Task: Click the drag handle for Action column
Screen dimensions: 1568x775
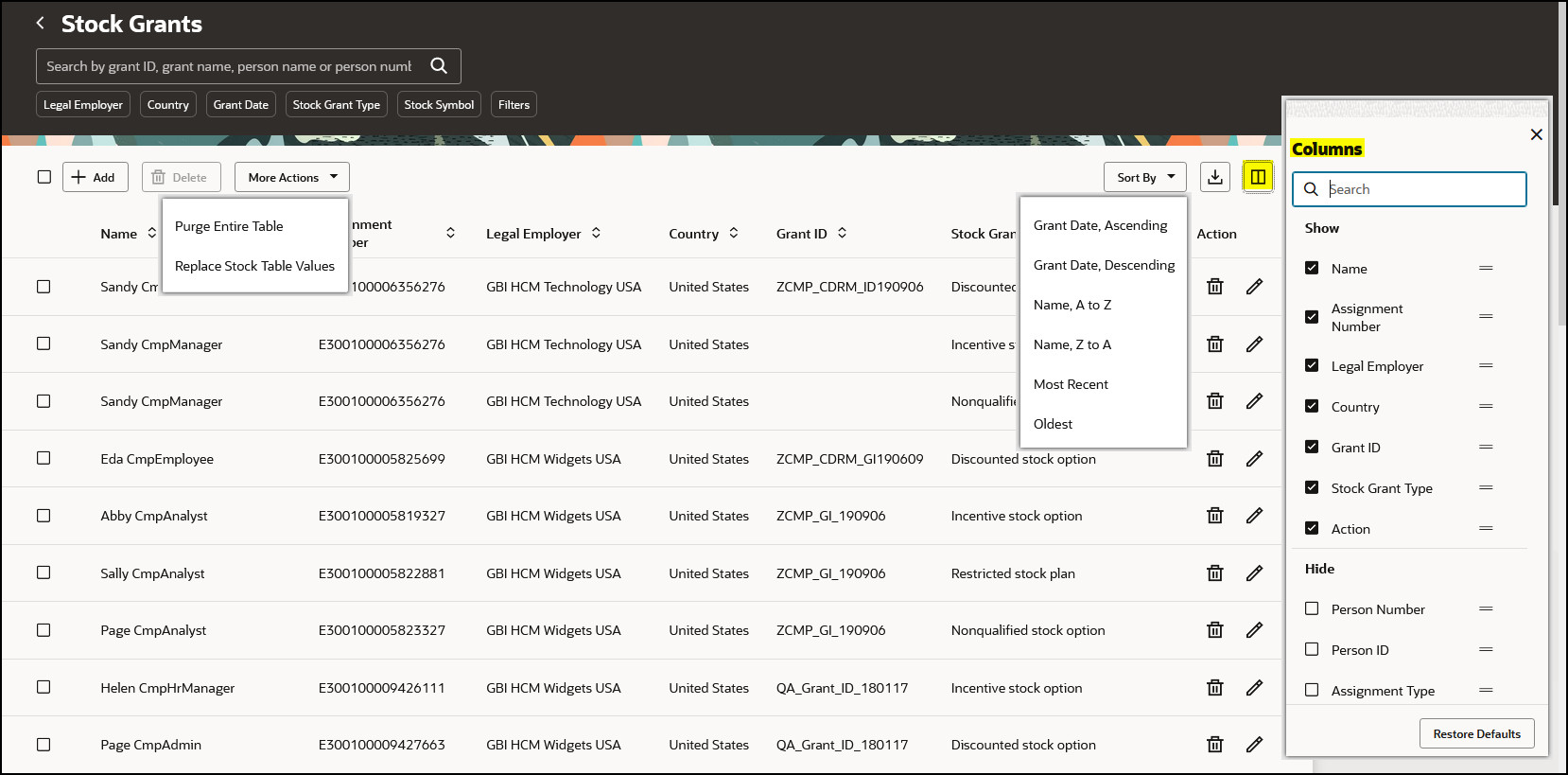Action: [1486, 529]
